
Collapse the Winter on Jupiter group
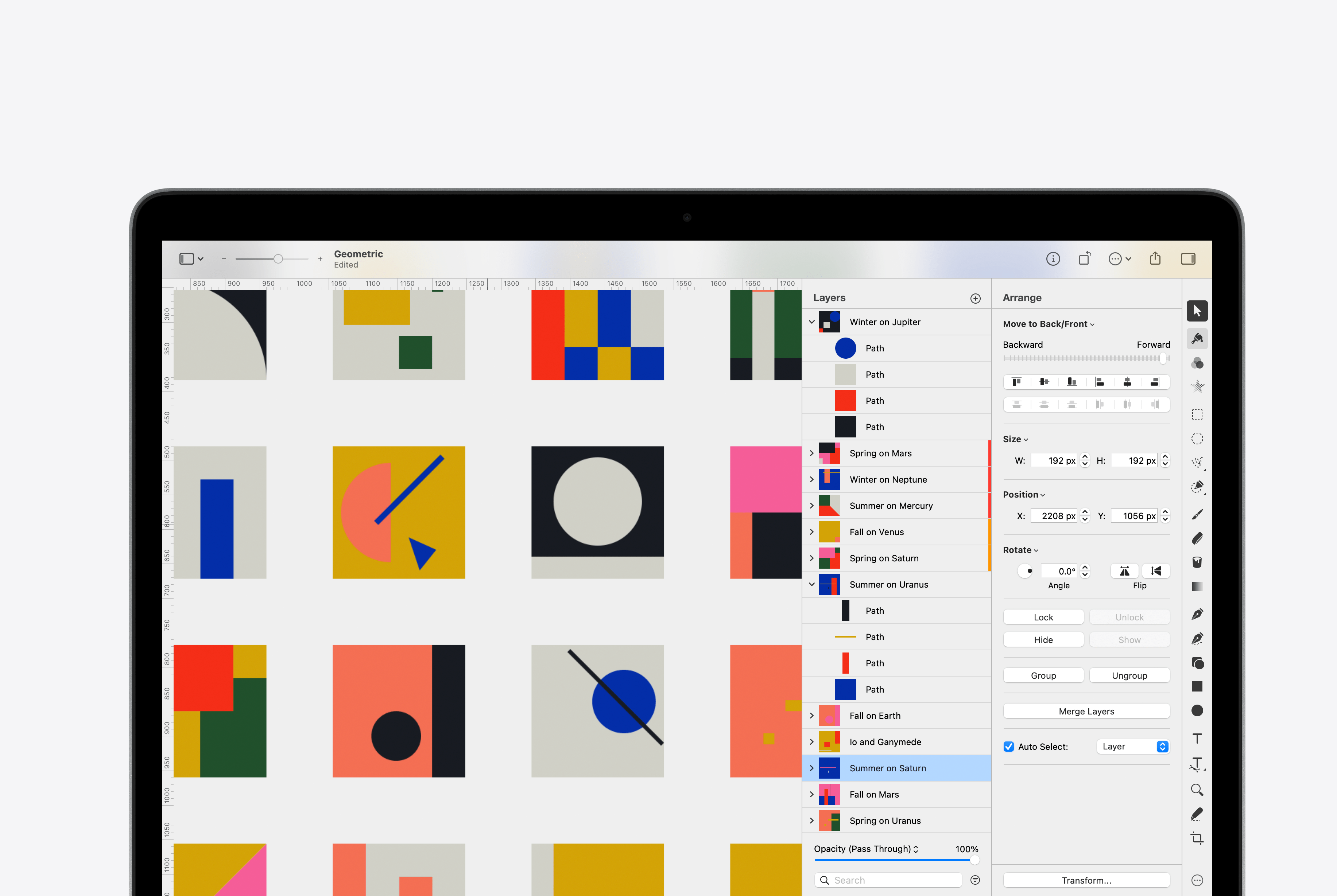[812, 322]
